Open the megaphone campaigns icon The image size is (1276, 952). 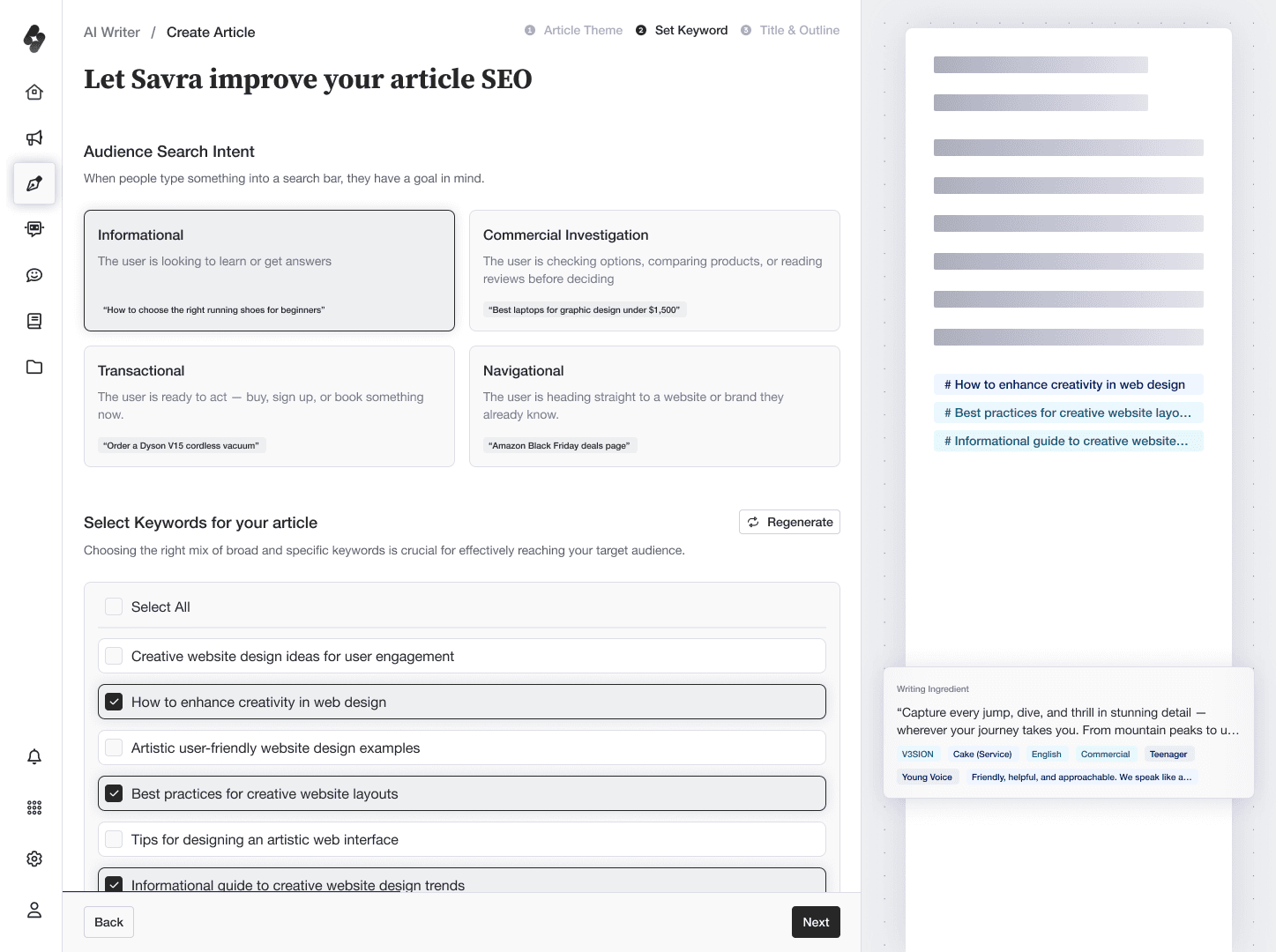(x=34, y=138)
